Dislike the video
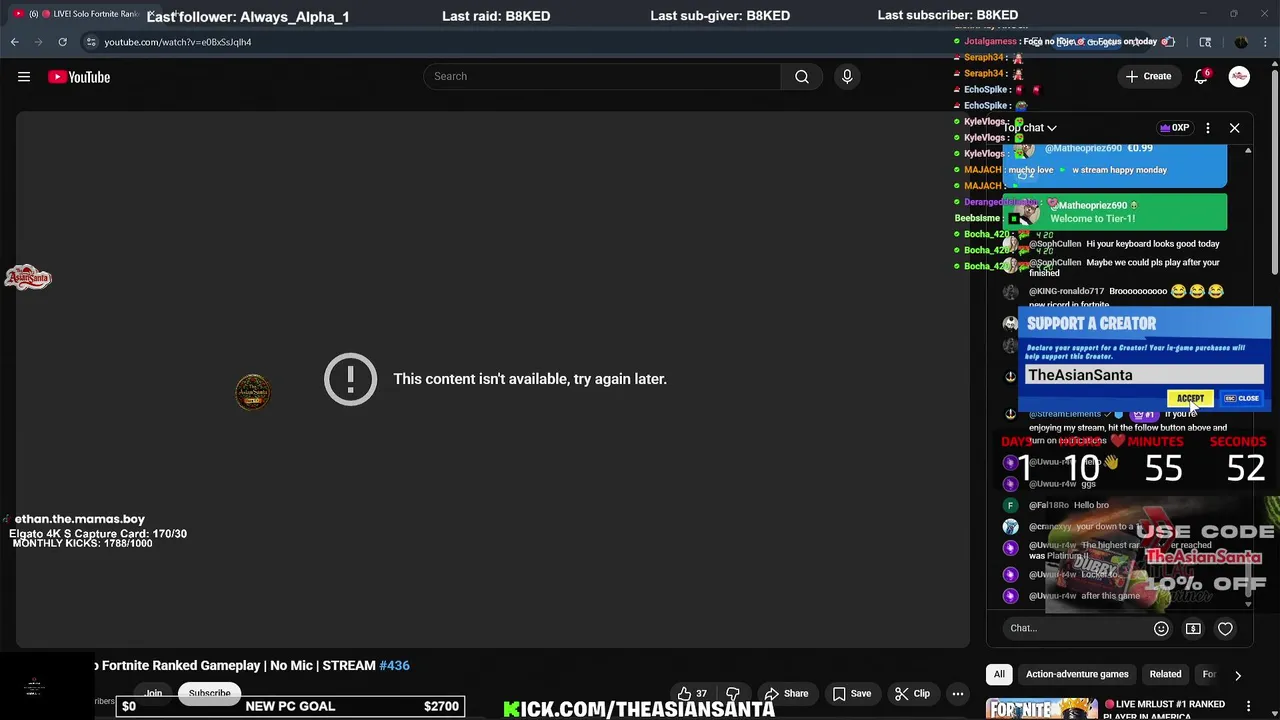 click(x=733, y=693)
